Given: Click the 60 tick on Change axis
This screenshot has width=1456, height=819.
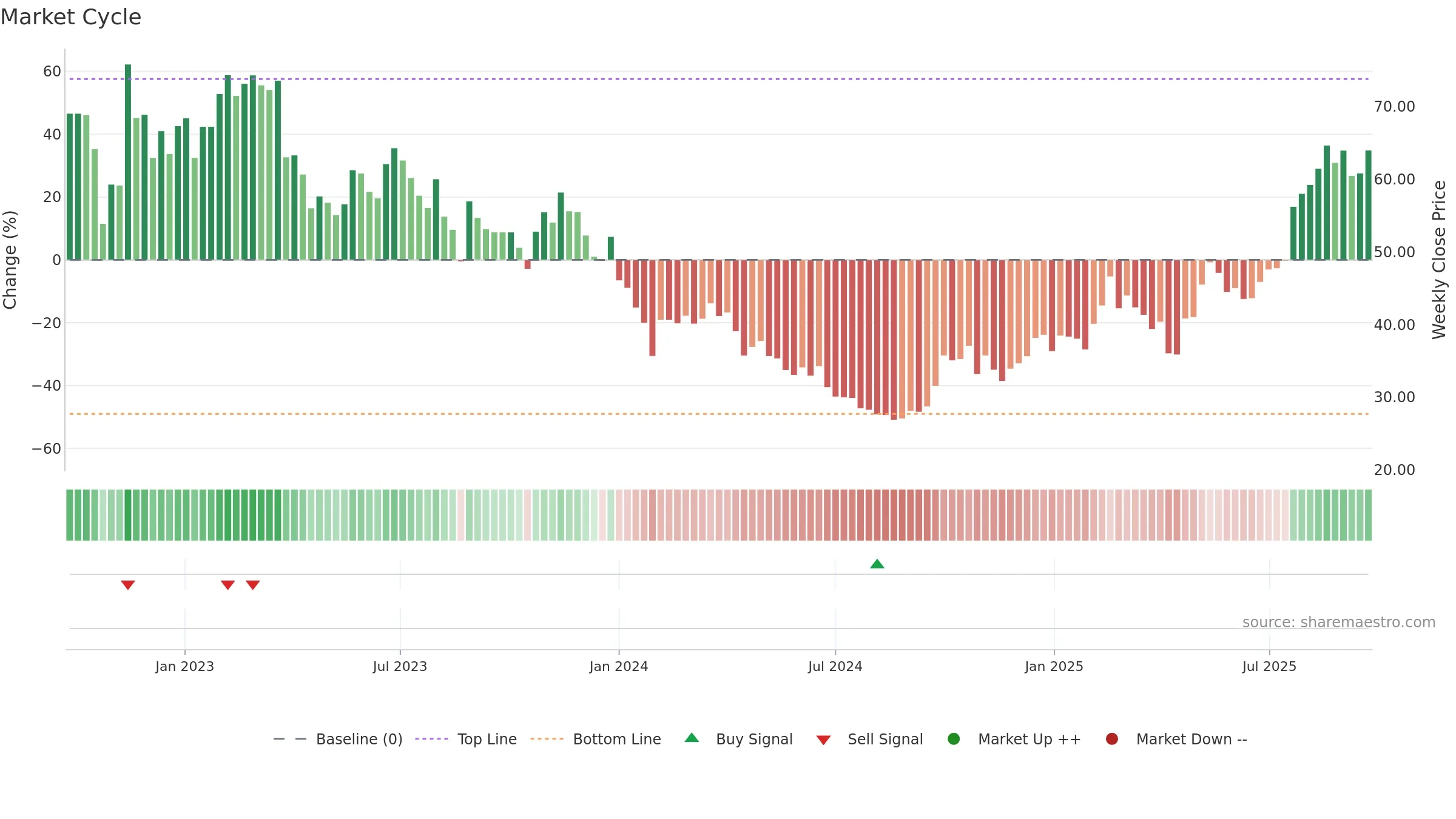Looking at the screenshot, I should point(52,72).
